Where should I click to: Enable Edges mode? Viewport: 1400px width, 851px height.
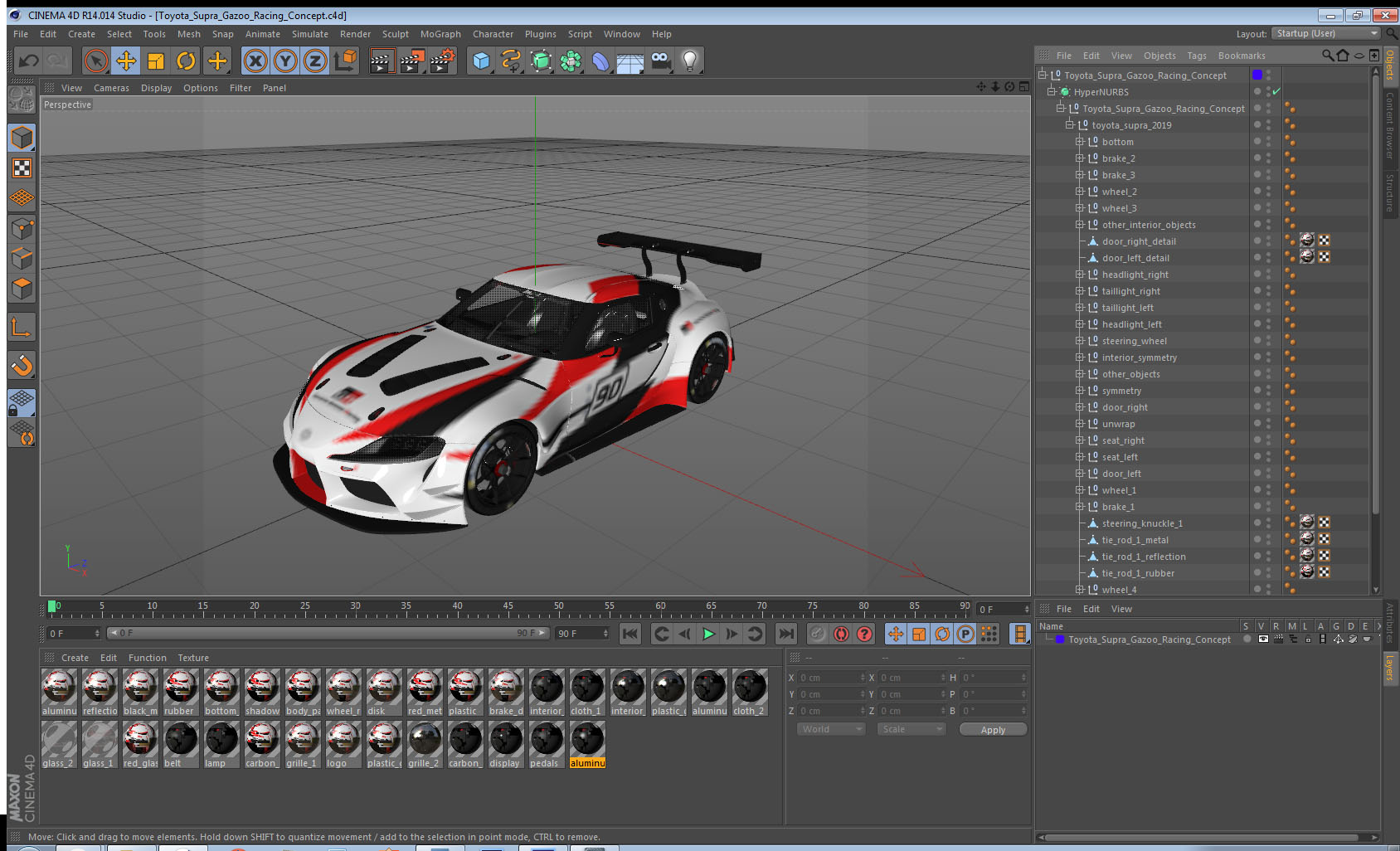click(x=22, y=258)
